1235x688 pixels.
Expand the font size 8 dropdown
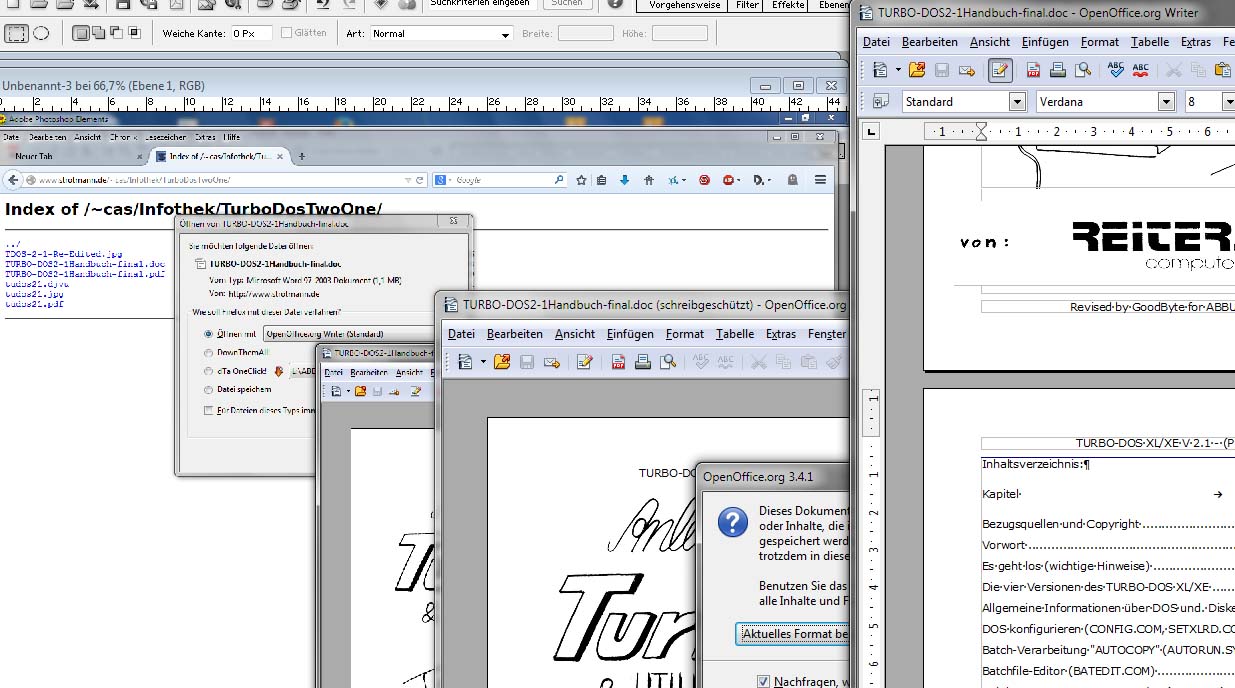[x=1229, y=101]
